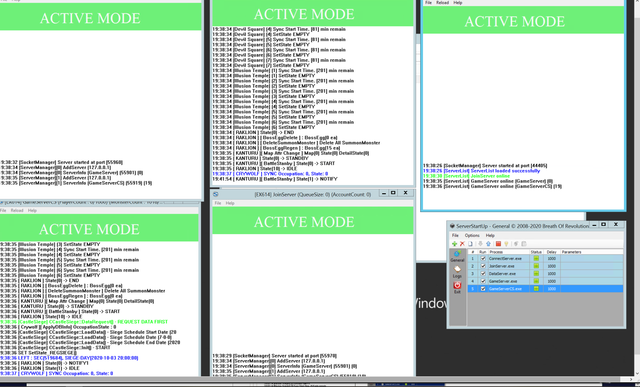This screenshot has height=387, width=640.
Task: Minimize the ServerStartUp window
Action: click(x=594, y=225)
